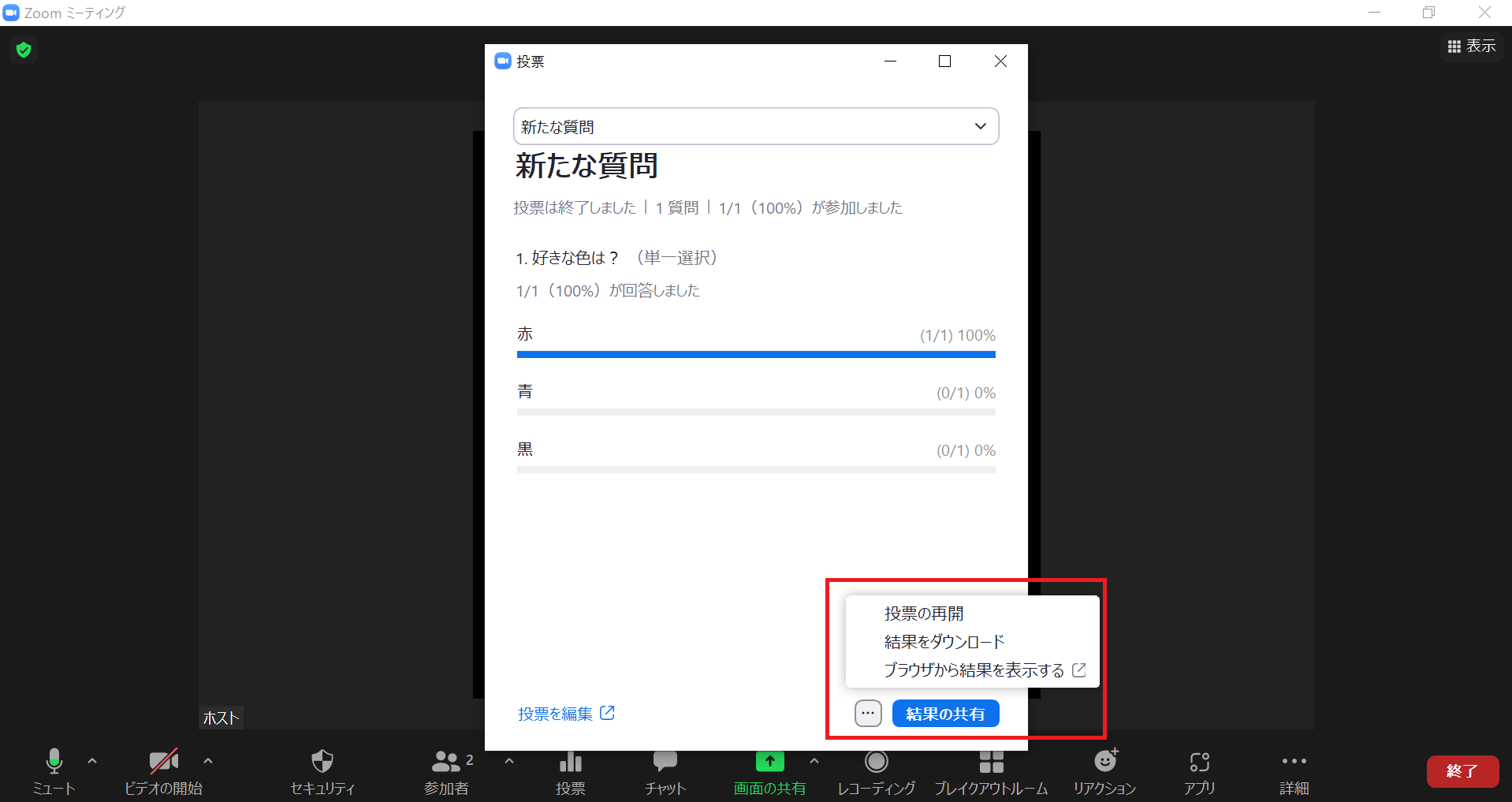Click the blue 結果の共有 button

coord(945,714)
